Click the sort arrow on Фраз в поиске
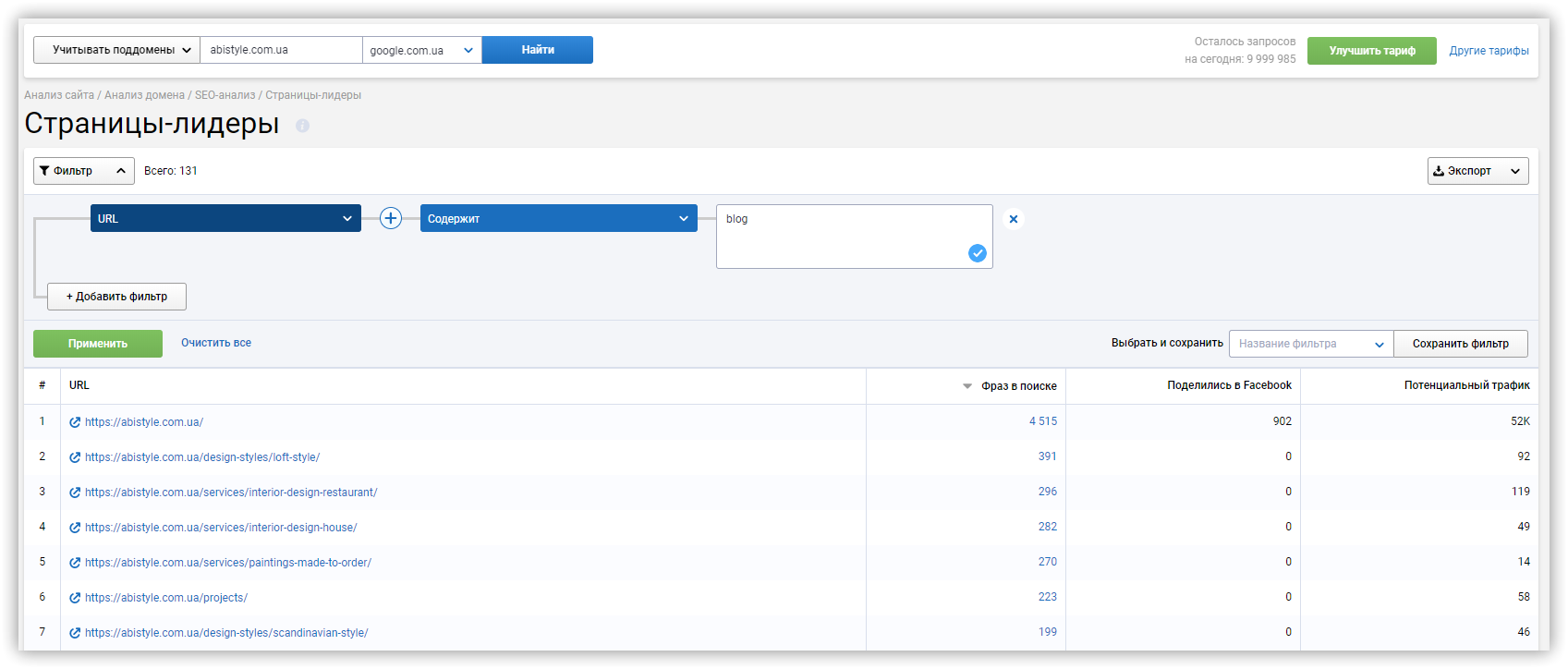This screenshot has height=669, width=1568. [x=967, y=386]
